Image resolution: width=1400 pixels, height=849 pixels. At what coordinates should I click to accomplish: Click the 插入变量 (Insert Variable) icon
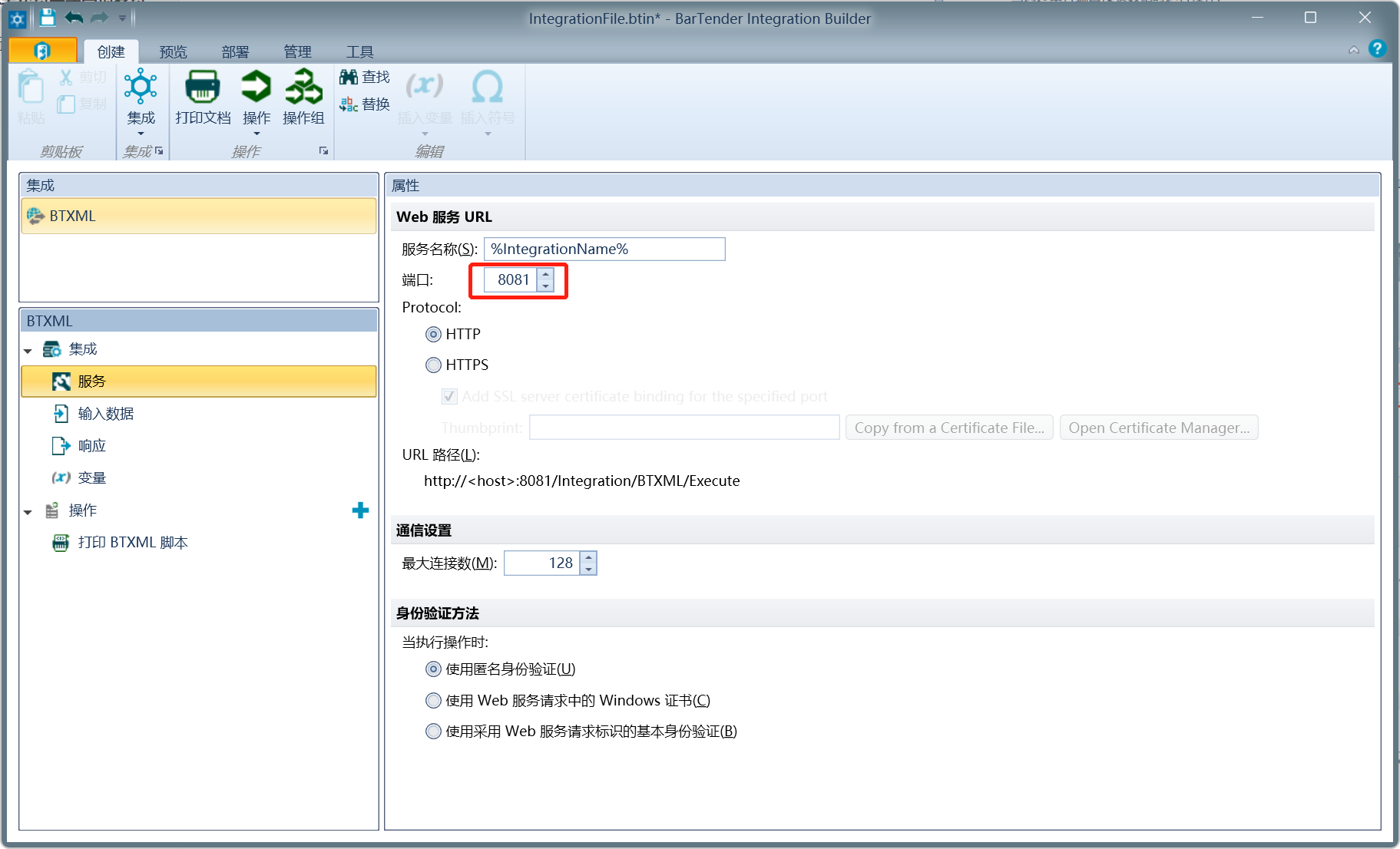tap(425, 85)
